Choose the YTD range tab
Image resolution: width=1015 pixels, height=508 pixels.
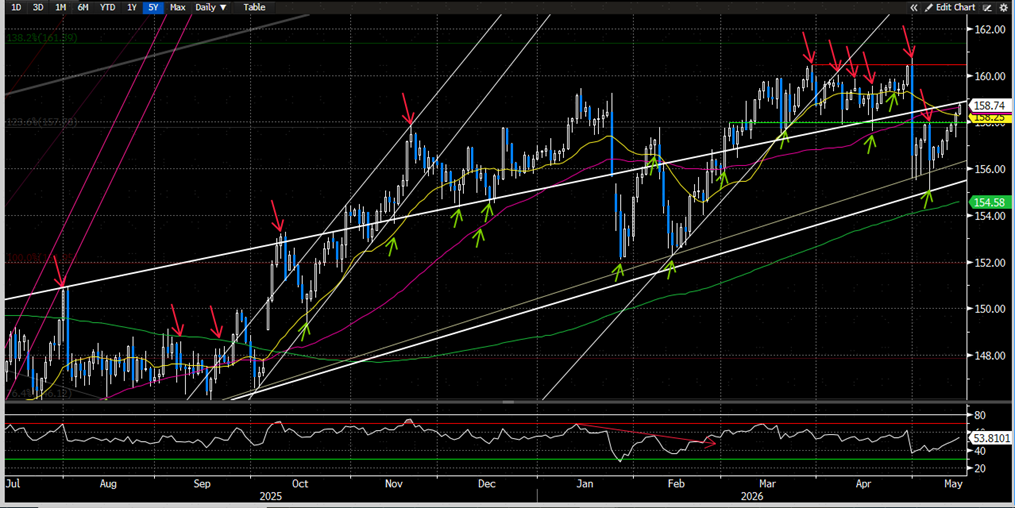coord(107,7)
